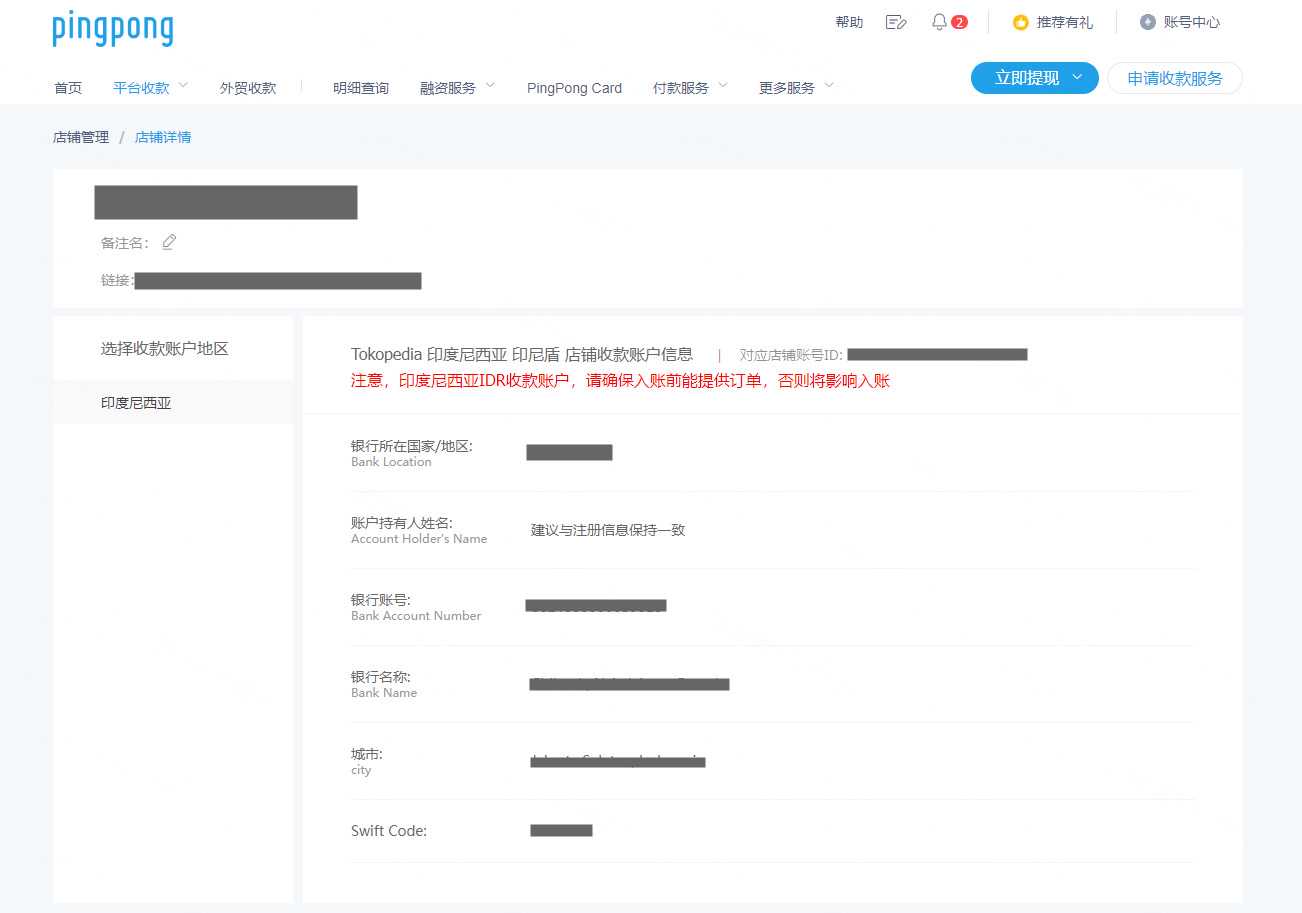This screenshot has width=1302, height=913.
Task: Open 外贸收款 menu item
Action: pyautogui.click(x=248, y=88)
